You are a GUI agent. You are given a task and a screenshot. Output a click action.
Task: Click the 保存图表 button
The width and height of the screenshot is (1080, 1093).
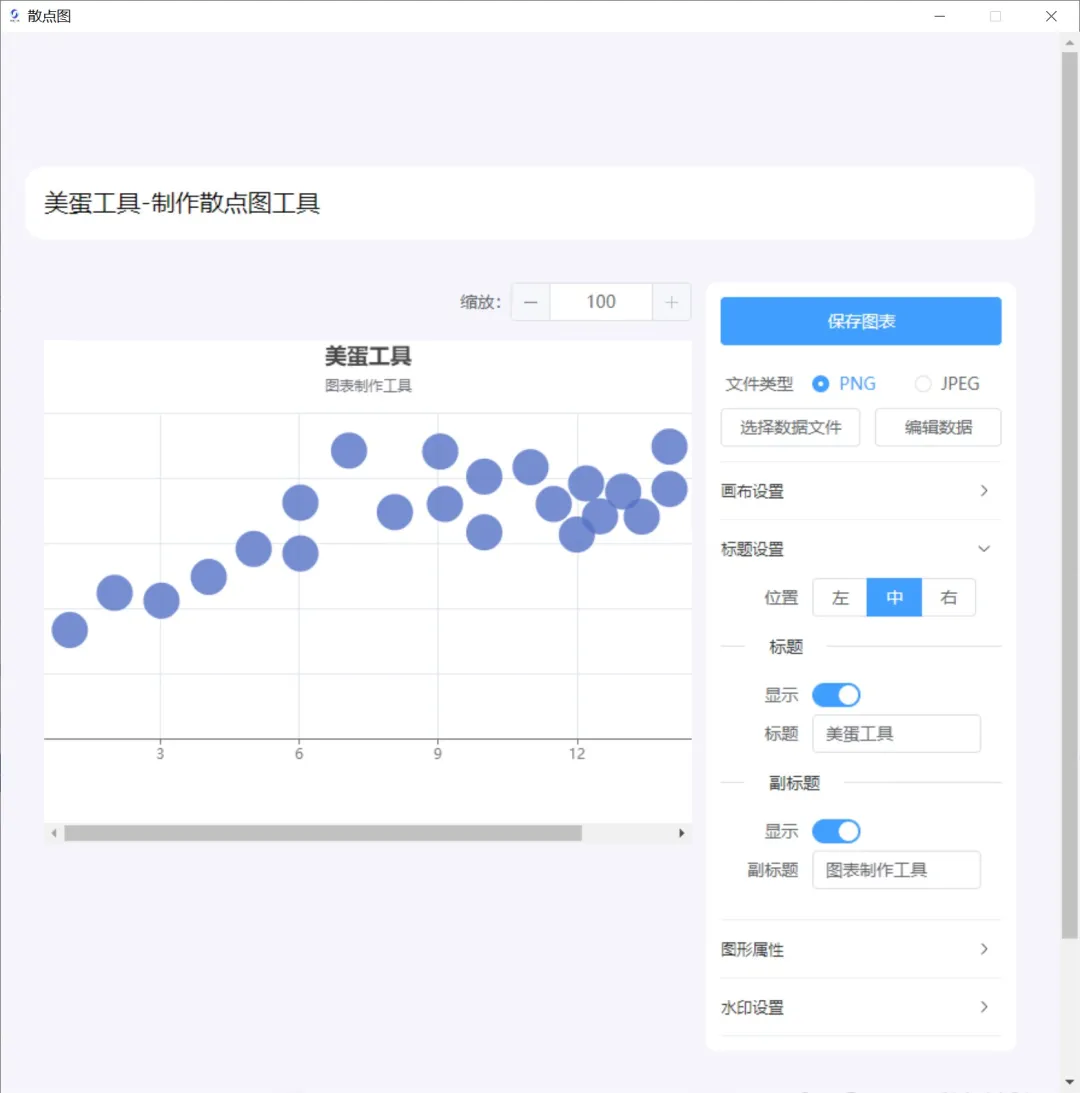[x=860, y=321]
